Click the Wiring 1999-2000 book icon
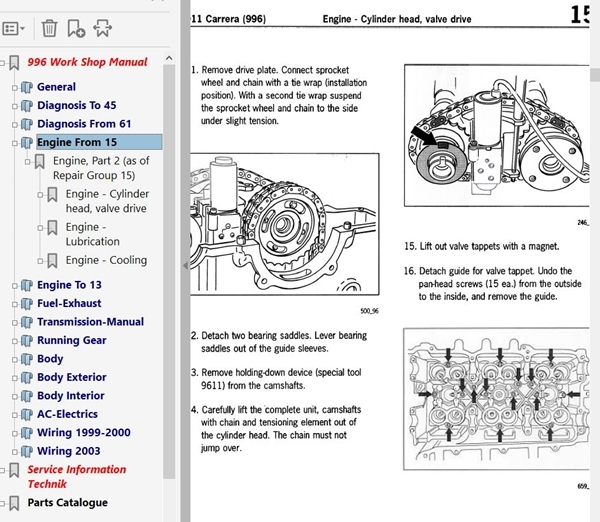Viewport: 600px width, 522px height. coord(26,433)
